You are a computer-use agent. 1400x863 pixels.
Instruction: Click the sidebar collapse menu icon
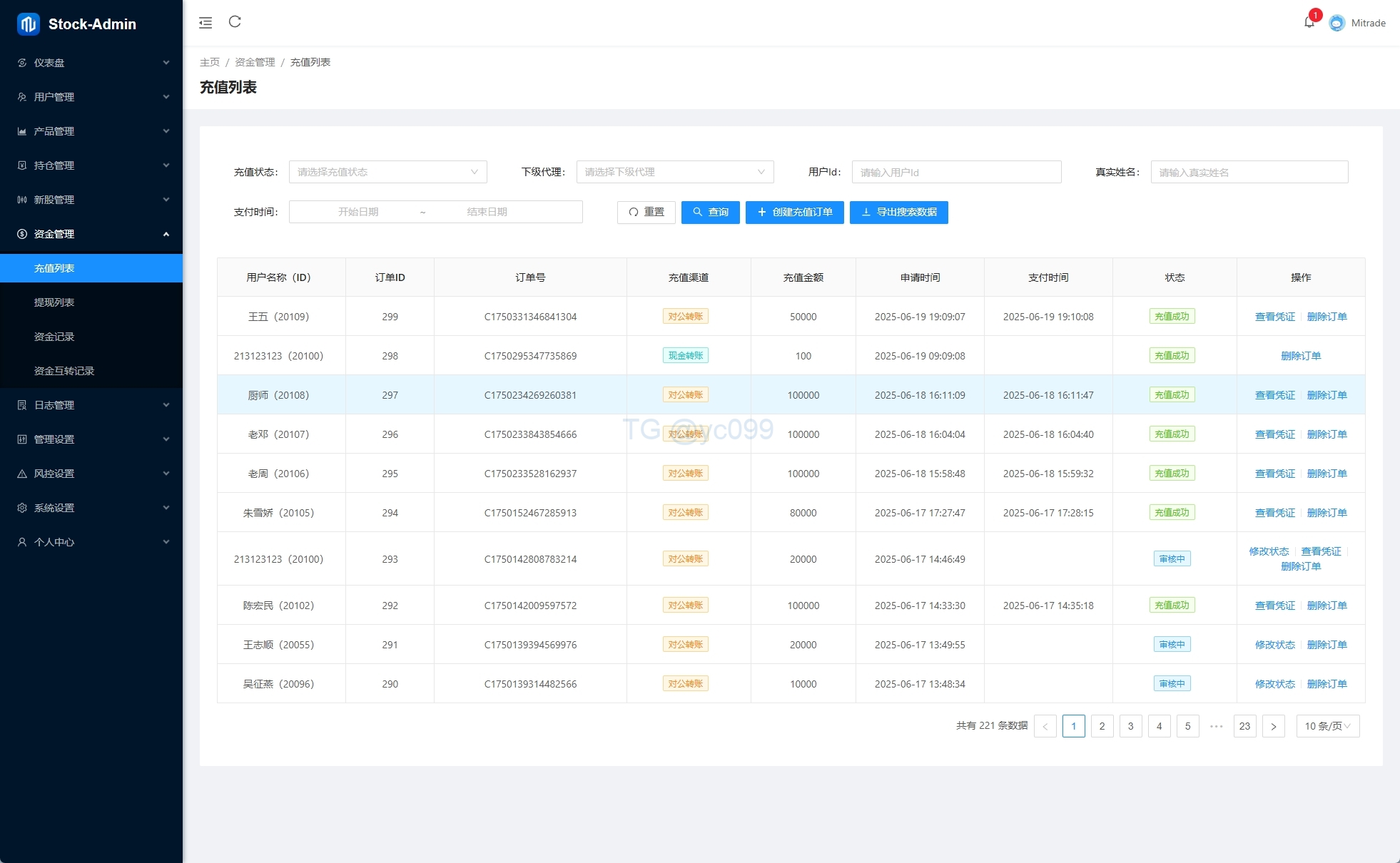pyautogui.click(x=206, y=23)
